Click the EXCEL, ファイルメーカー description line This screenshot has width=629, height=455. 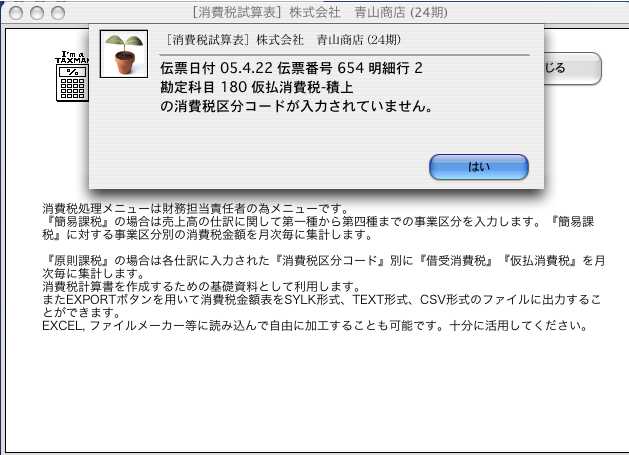tap(315, 325)
